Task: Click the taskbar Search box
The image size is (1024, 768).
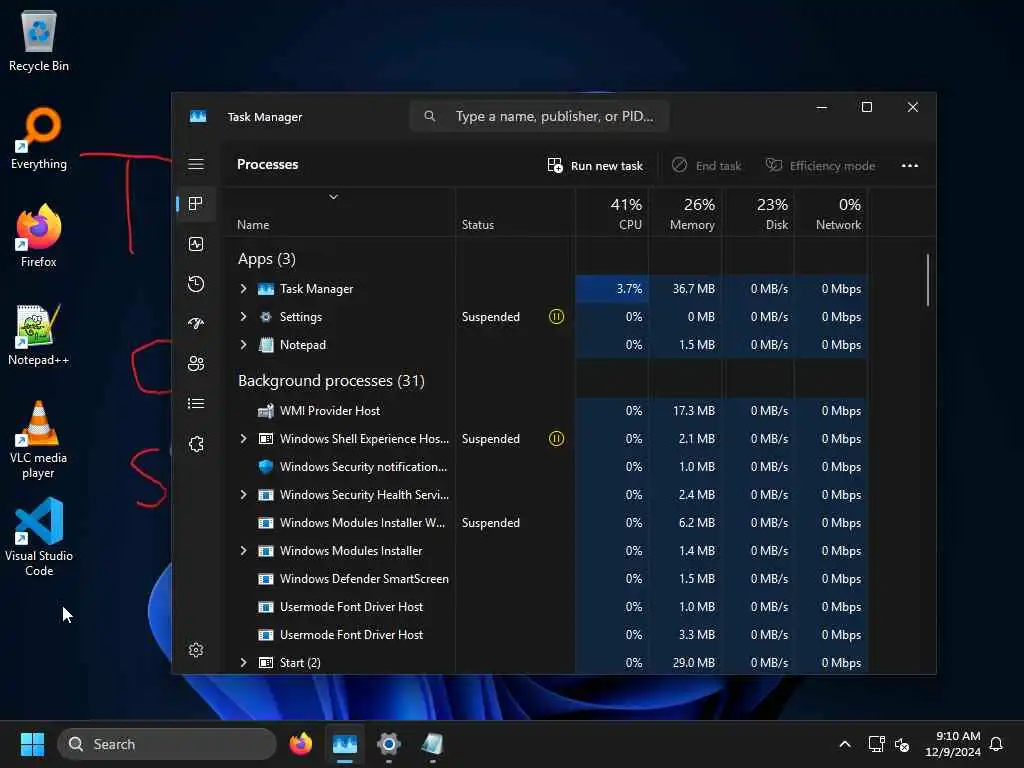Action: 167,744
